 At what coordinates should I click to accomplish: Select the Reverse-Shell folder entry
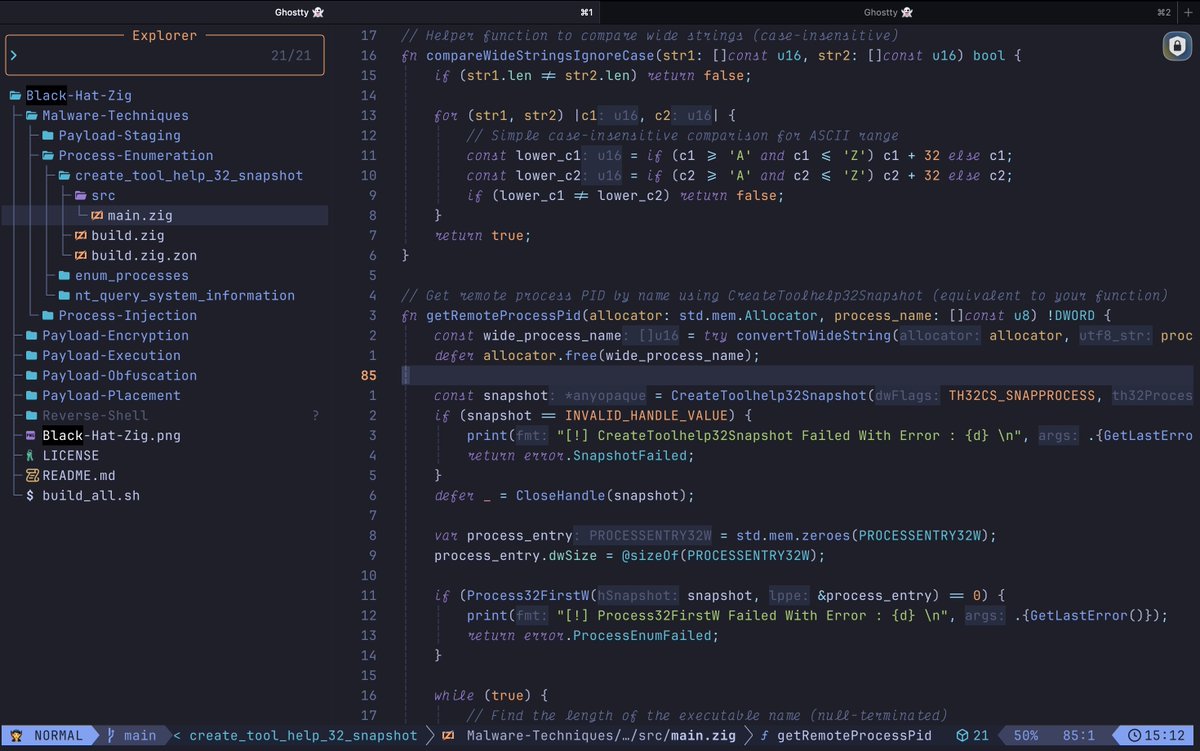tap(95, 415)
